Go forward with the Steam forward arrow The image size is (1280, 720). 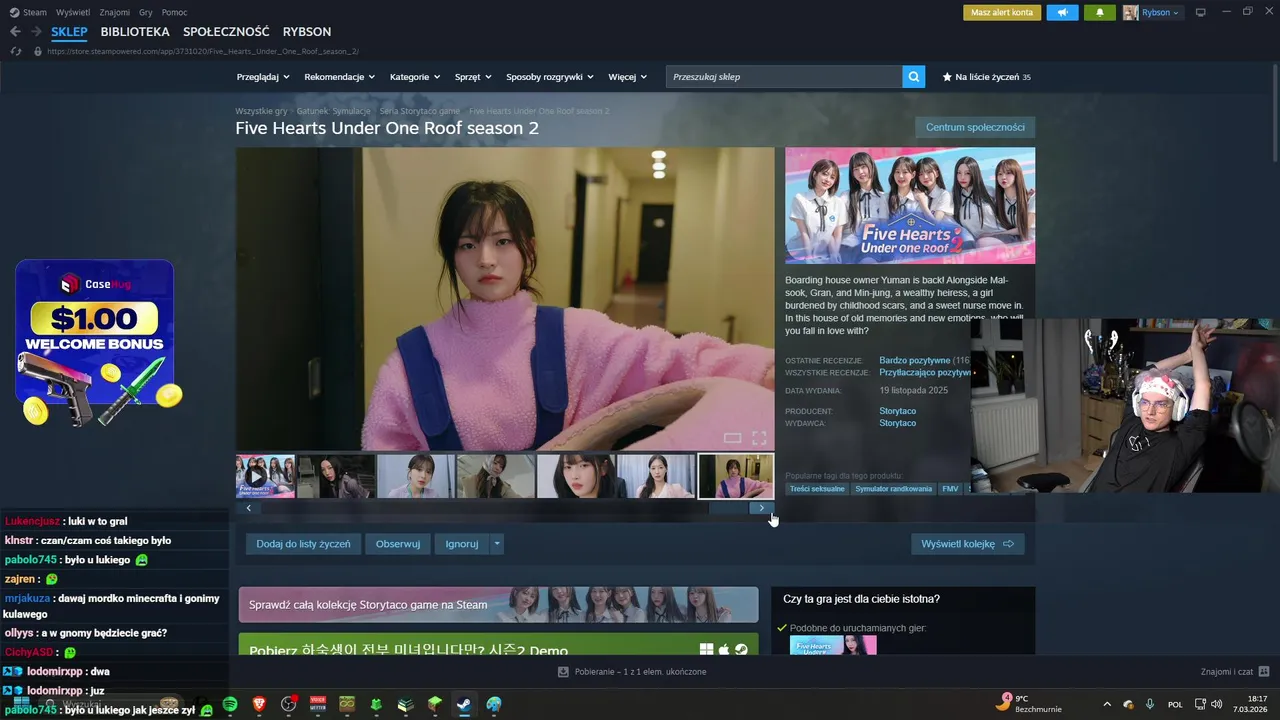click(36, 32)
